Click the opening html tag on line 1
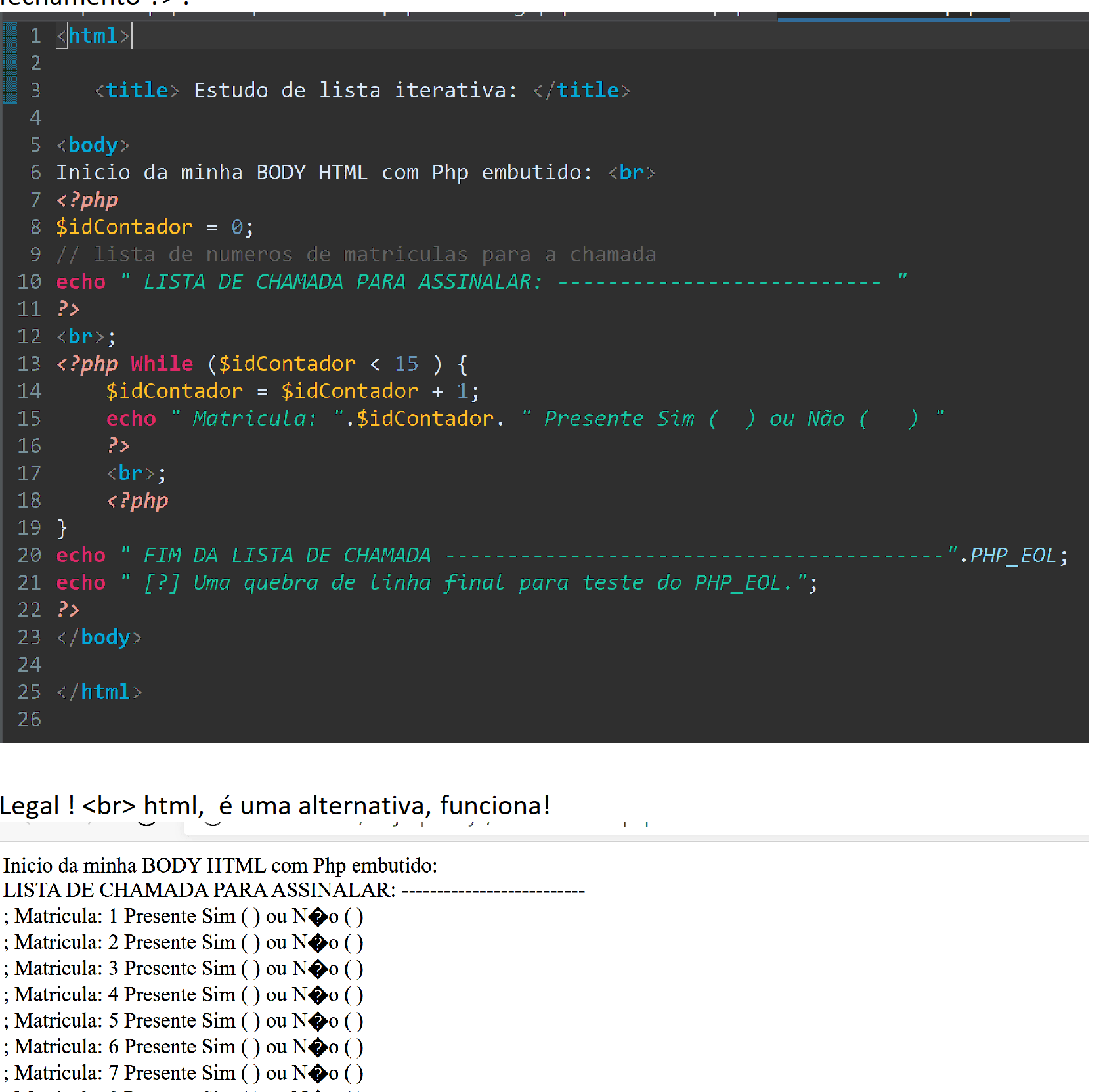Screen dimensions: 1101x1092 coord(93,35)
